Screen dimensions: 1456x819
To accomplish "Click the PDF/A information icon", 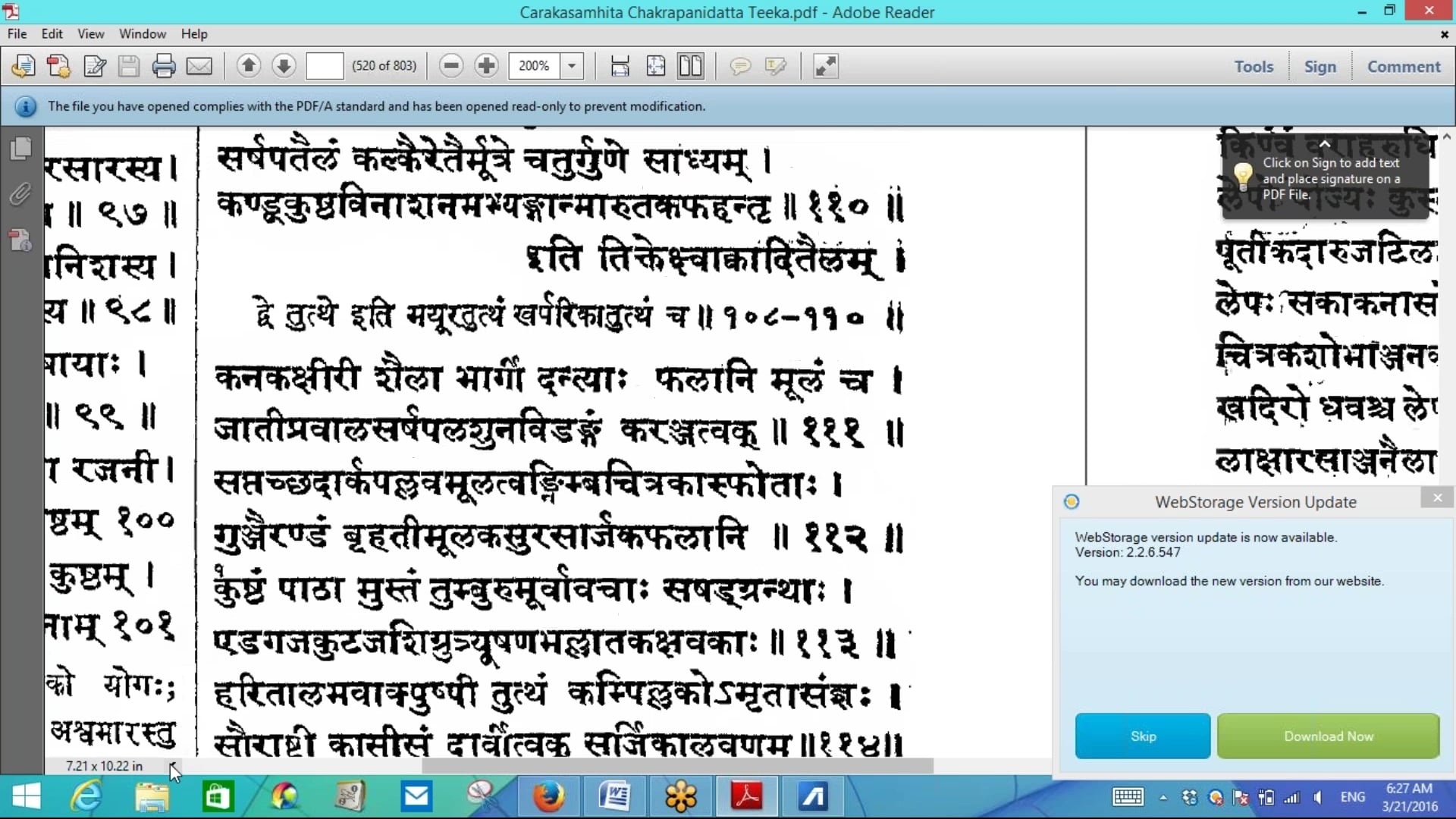I will pos(26,107).
